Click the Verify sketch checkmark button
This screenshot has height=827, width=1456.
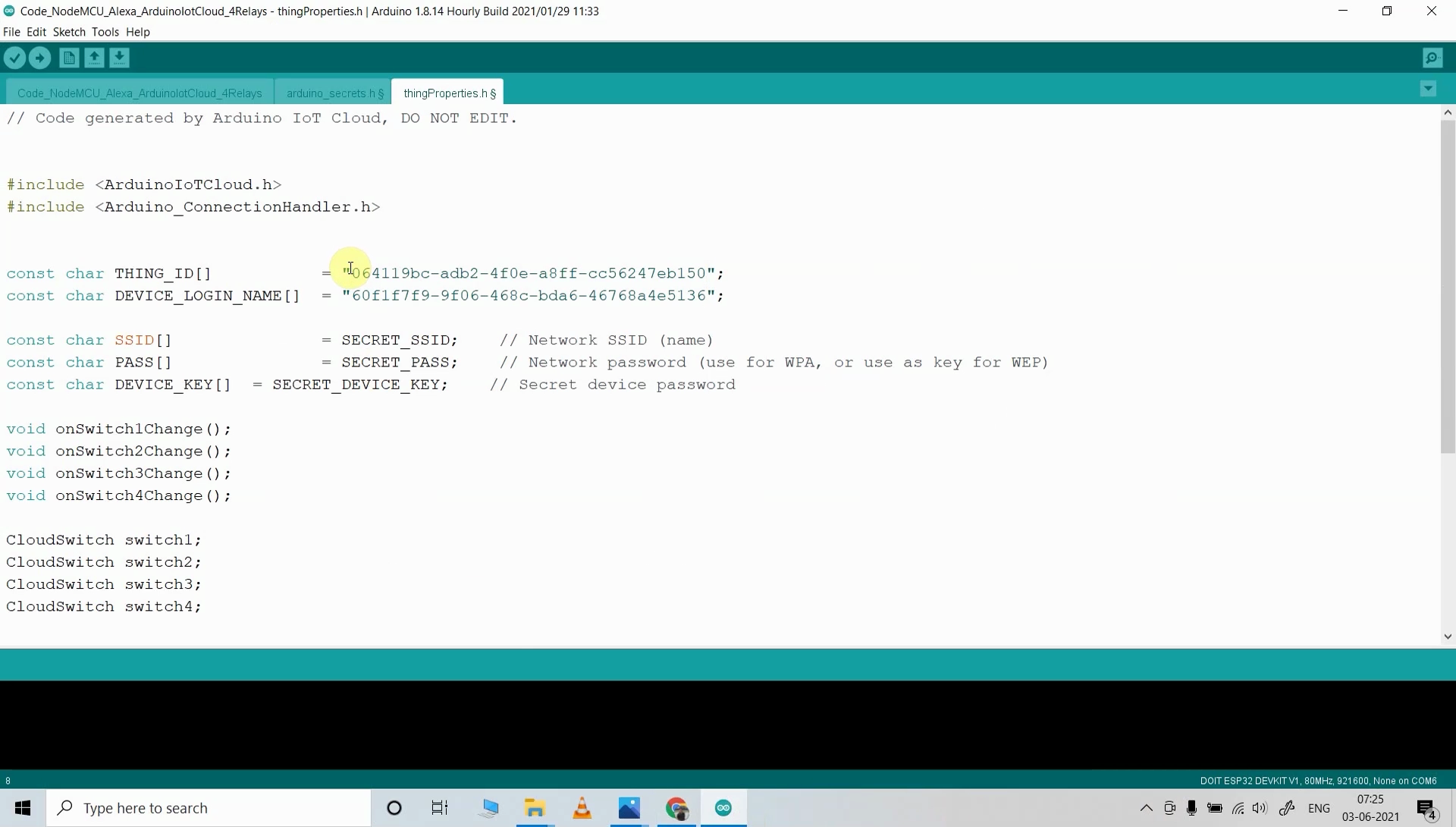tap(14, 58)
